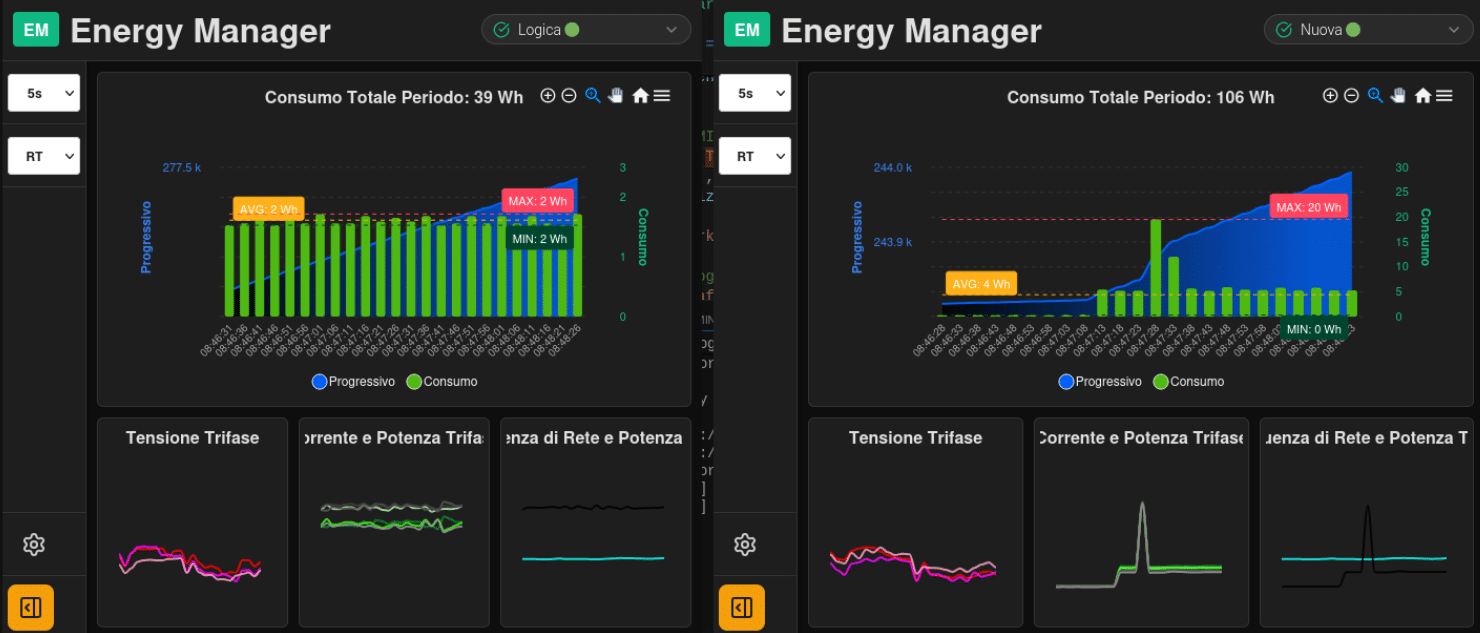Expand the right RT mode selector
The image size is (1480, 633).
pyautogui.click(x=755, y=156)
